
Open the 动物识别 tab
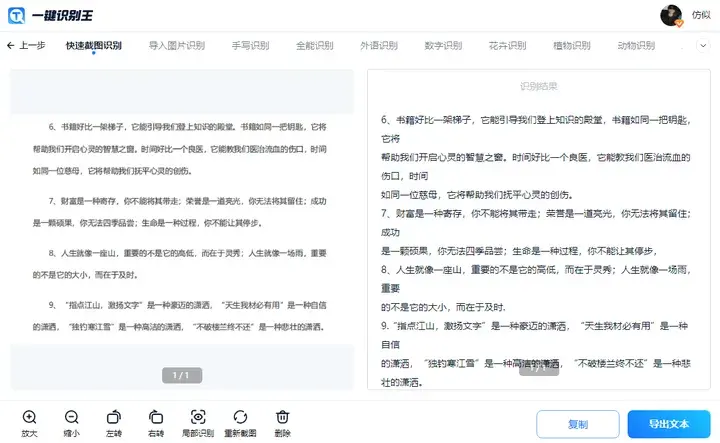(636, 45)
